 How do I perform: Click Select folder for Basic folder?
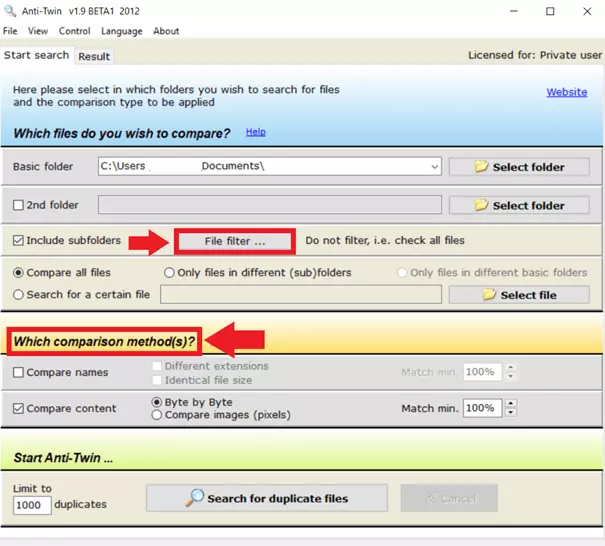pos(519,167)
